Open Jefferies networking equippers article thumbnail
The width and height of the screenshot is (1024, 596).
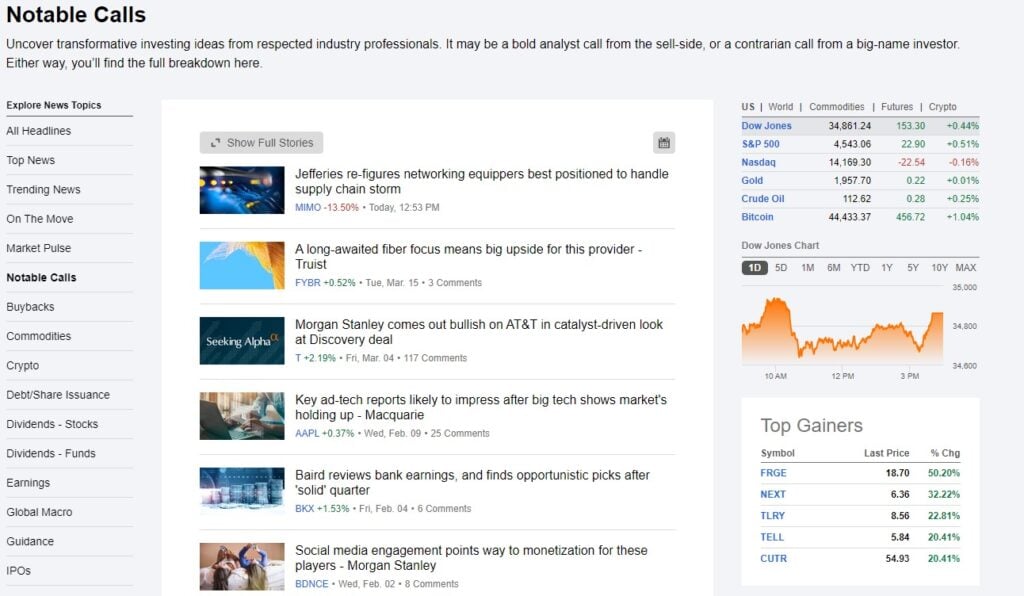click(242, 190)
